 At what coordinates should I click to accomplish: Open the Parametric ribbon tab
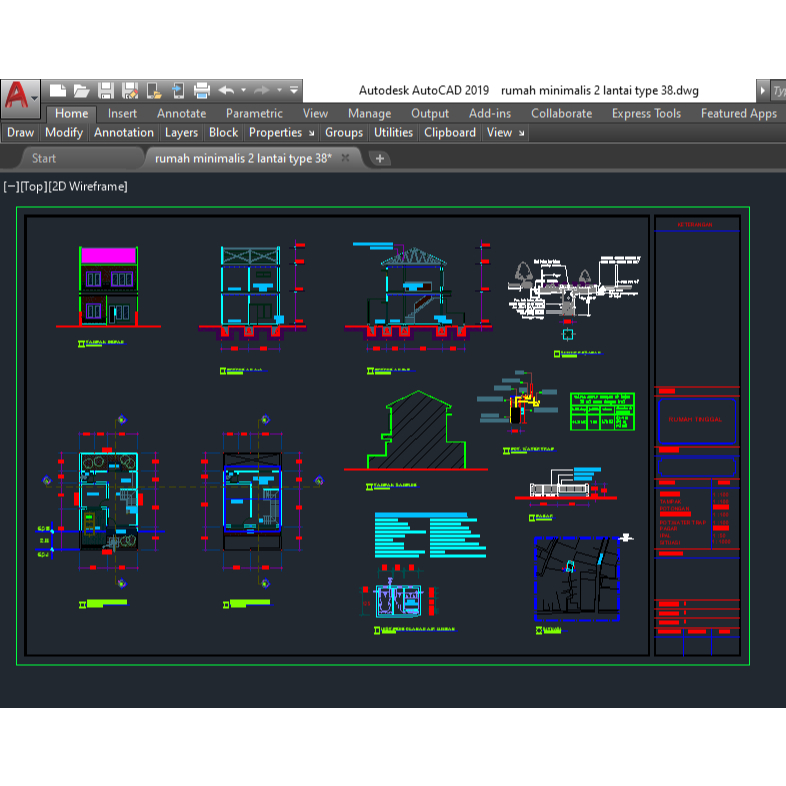pos(254,114)
